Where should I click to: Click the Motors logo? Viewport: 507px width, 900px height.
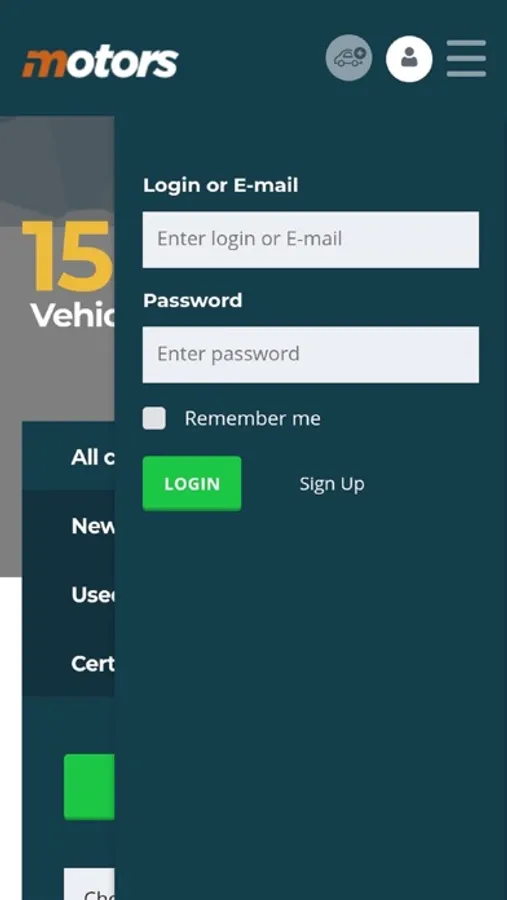[100, 63]
